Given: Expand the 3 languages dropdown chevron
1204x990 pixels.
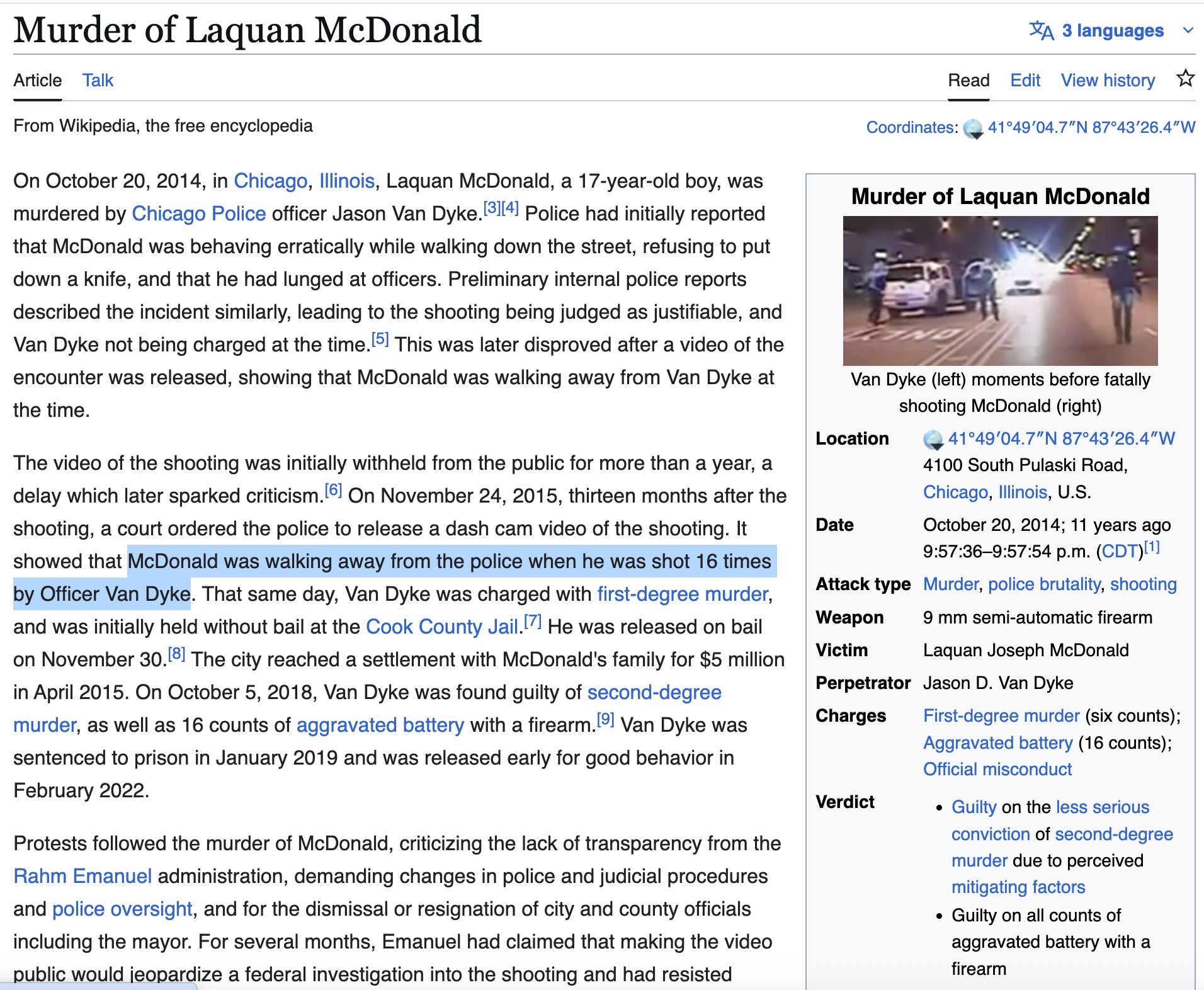Looking at the screenshot, I should click(x=1188, y=30).
